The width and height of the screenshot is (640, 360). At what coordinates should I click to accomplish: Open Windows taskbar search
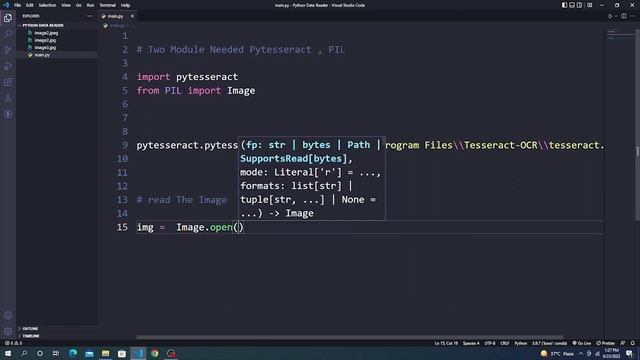click(24, 353)
